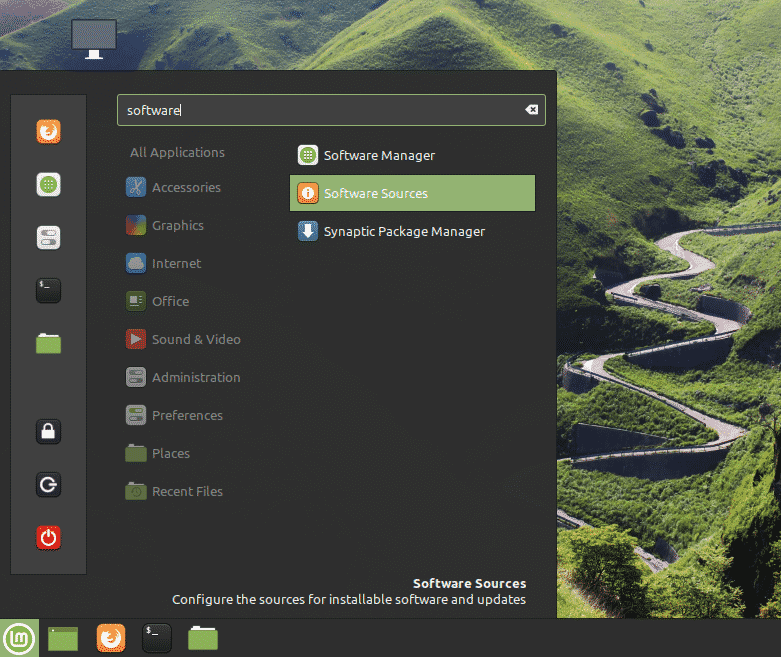Screen dimensions: 781x657
Task: Click the Recent Files folder icon
Action: coord(136,491)
